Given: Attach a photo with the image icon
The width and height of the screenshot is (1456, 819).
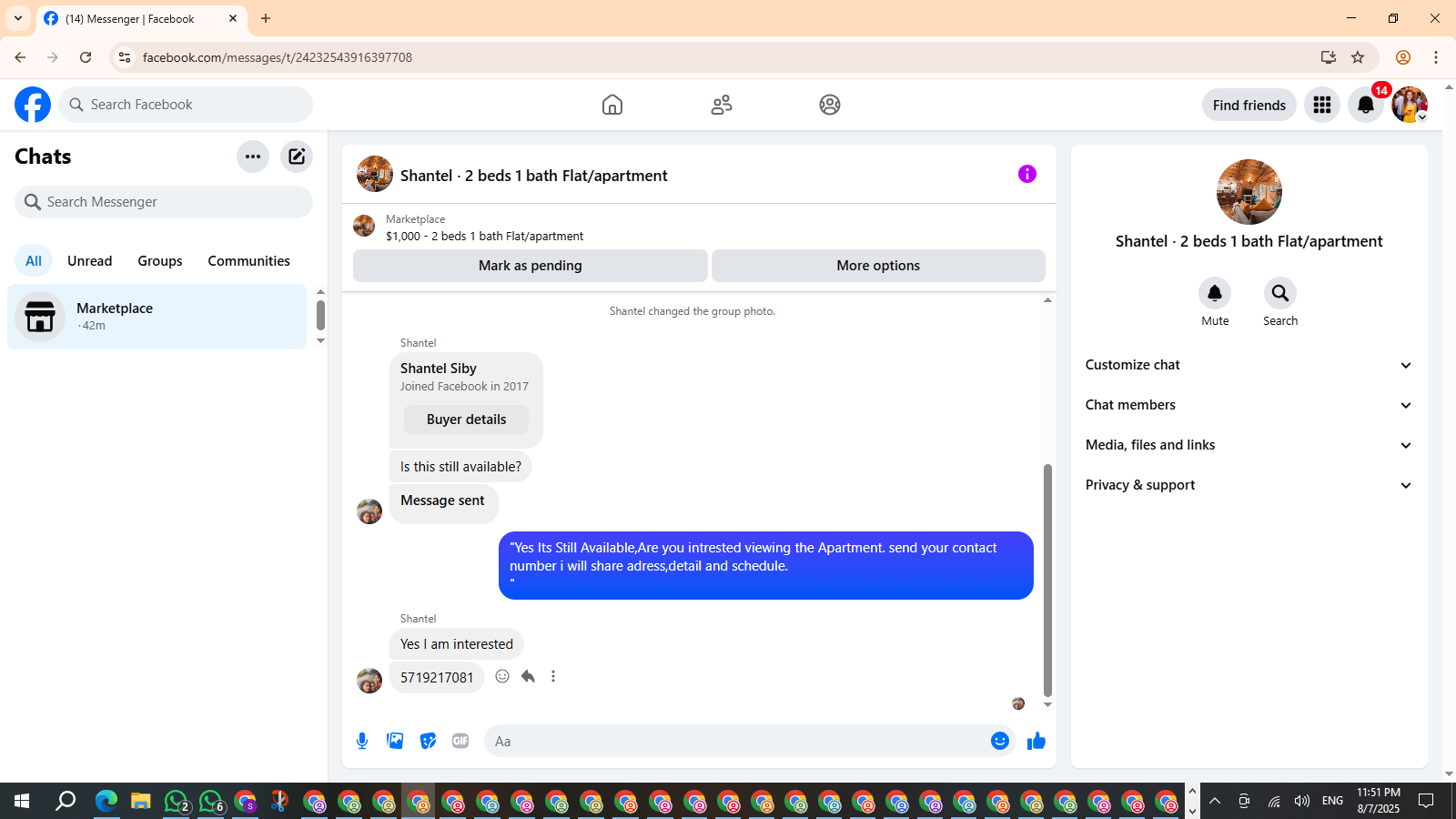Looking at the screenshot, I should point(395,741).
